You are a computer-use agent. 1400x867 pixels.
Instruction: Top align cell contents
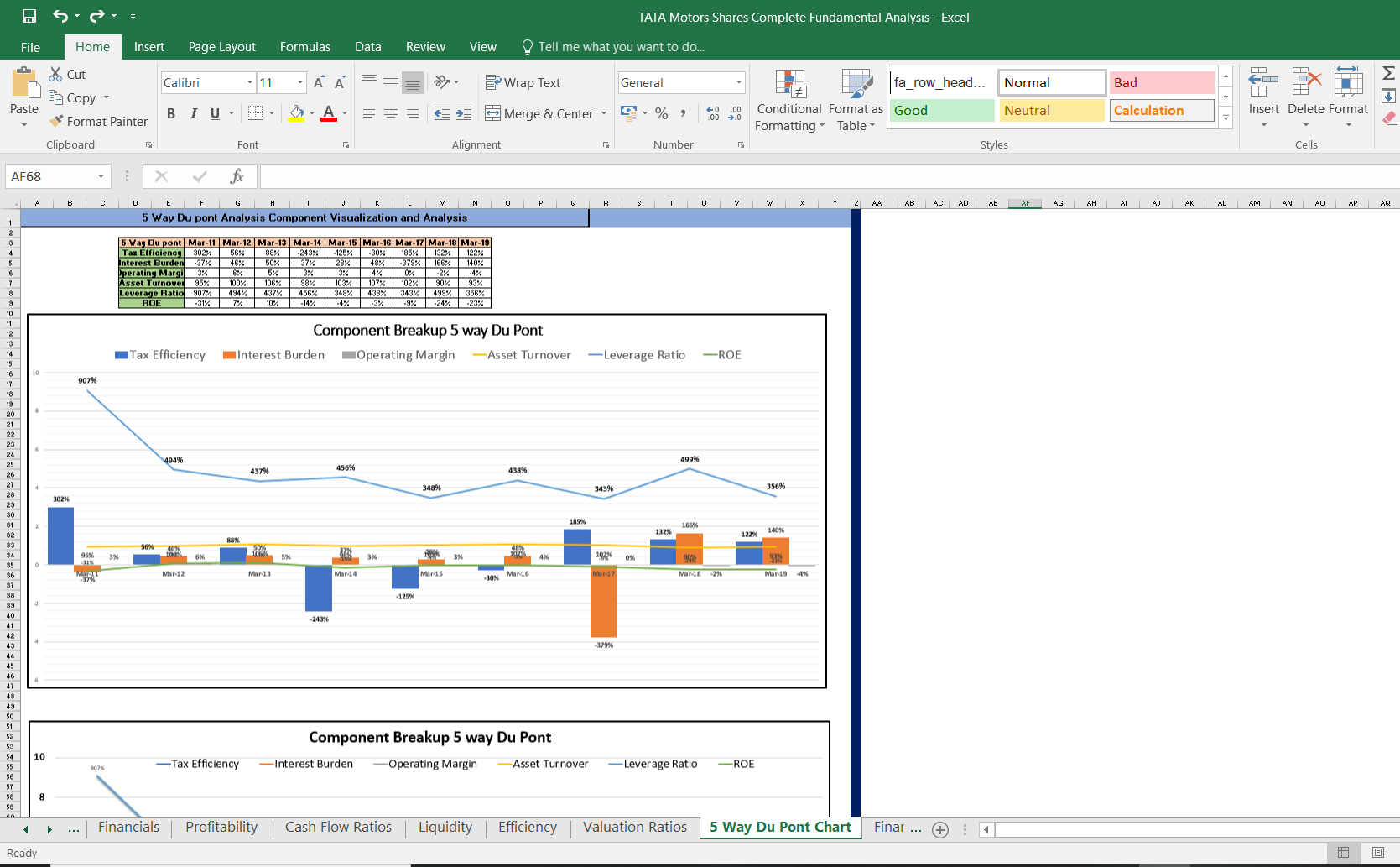369,82
